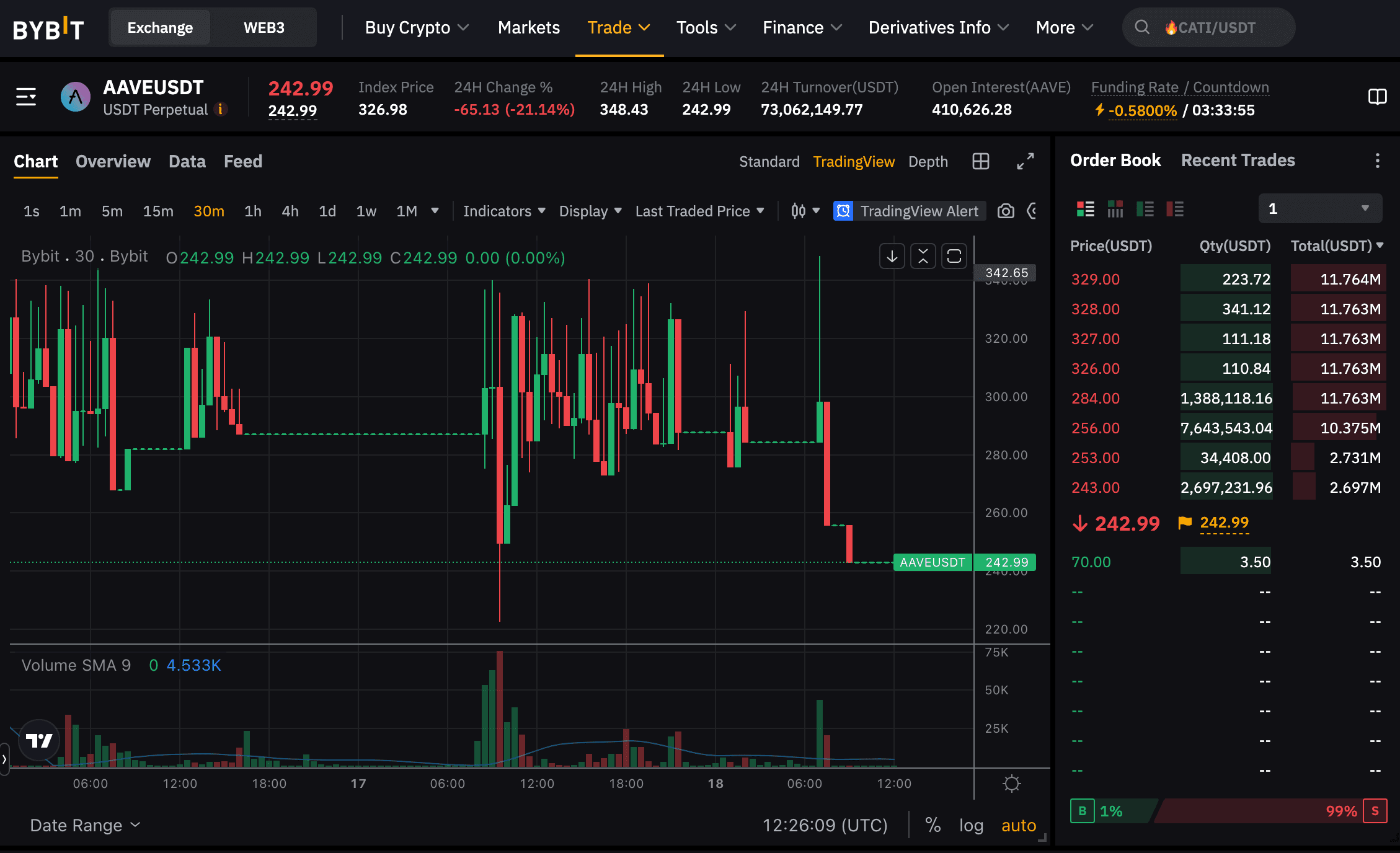Click the buy/sell ratio bar
This screenshot has height=853, width=1400.
(x=1229, y=811)
